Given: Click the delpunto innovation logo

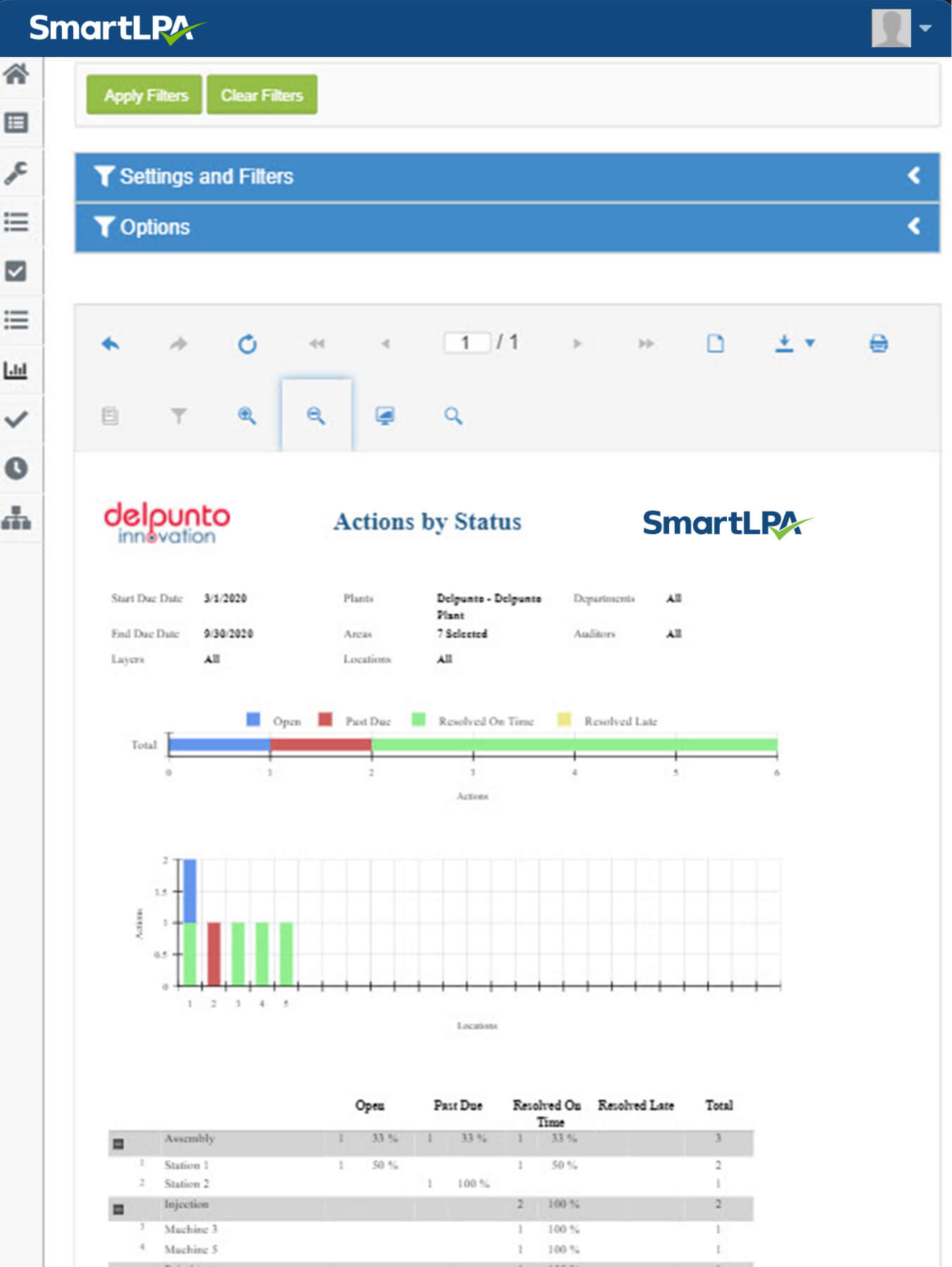Looking at the screenshot, I should coord(167,522).
